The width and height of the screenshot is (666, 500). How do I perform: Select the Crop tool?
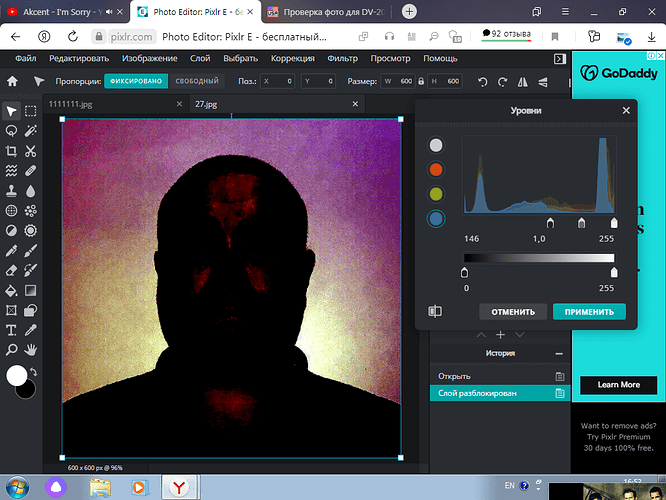(x=11, y=151)
